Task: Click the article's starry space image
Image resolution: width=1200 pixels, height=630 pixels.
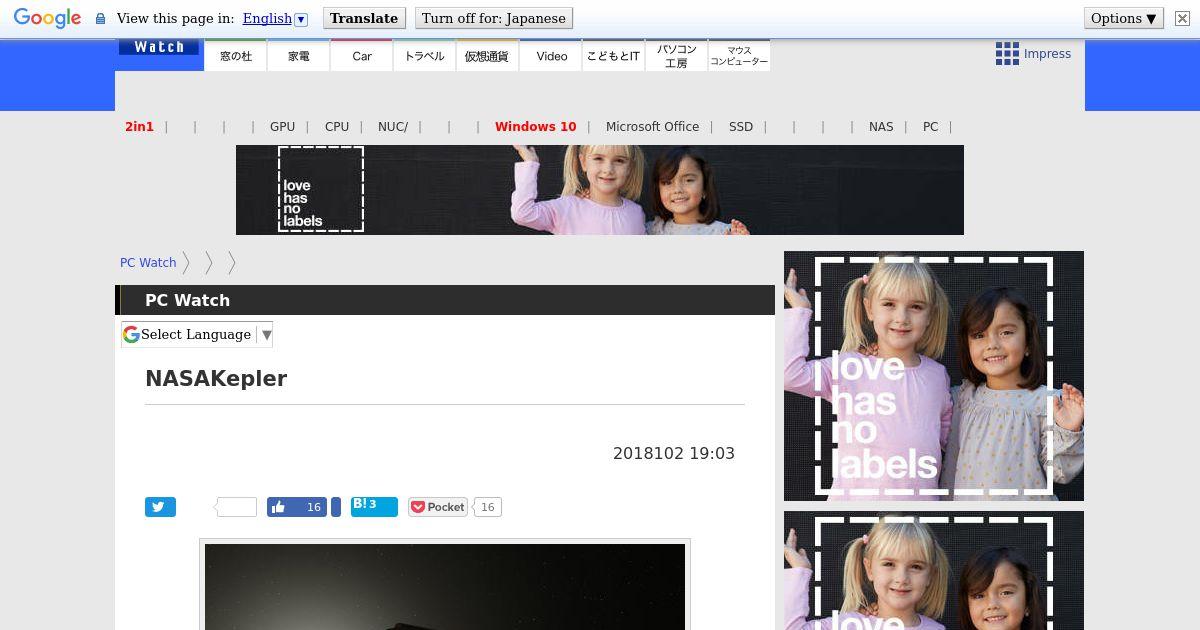Action: coord(445,587)
